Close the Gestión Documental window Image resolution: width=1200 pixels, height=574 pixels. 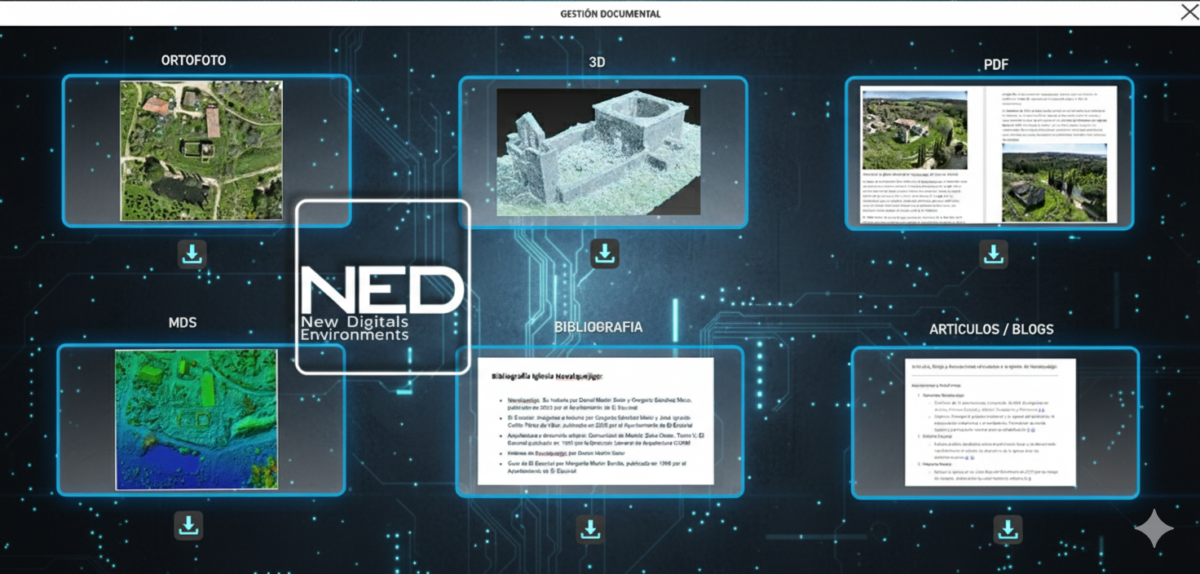pyautogui.click(x=1189, y=12)
